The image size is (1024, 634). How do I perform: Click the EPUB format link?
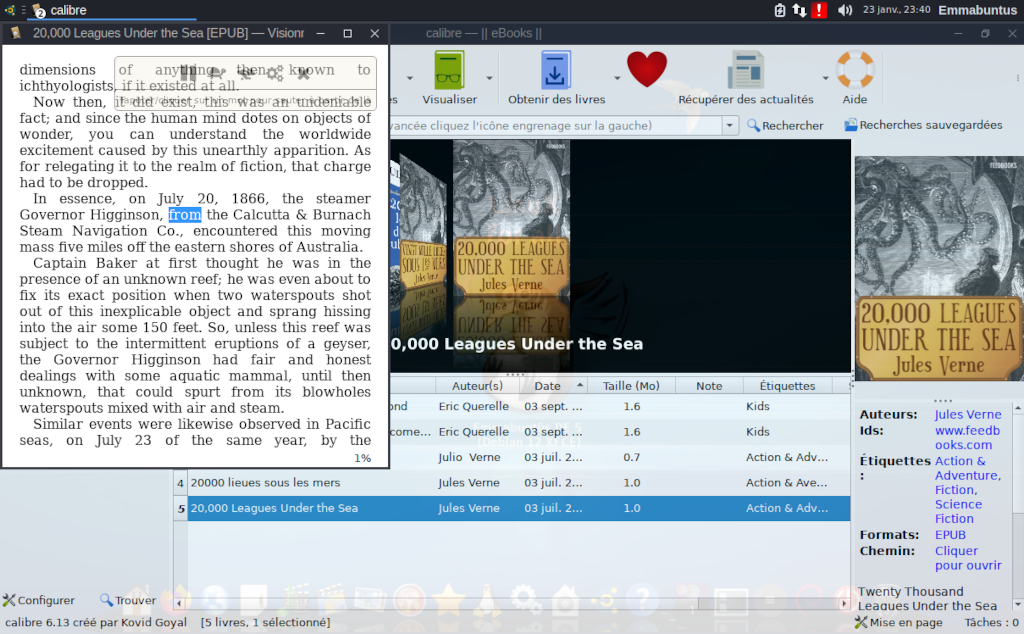(x=950, y=535)
